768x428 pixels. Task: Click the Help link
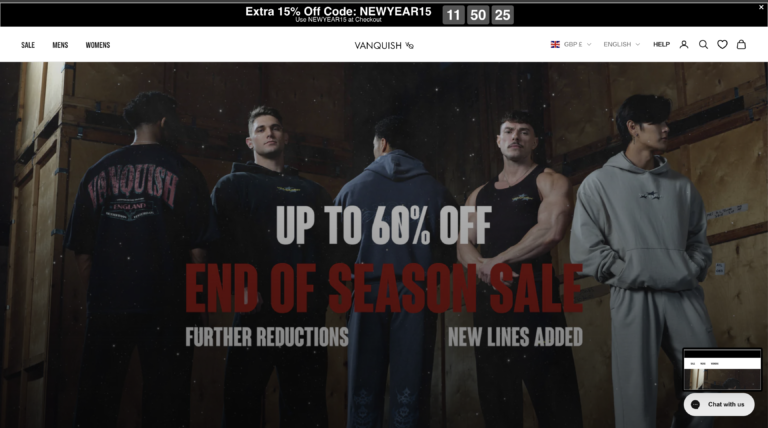click(x=661, y=45)
